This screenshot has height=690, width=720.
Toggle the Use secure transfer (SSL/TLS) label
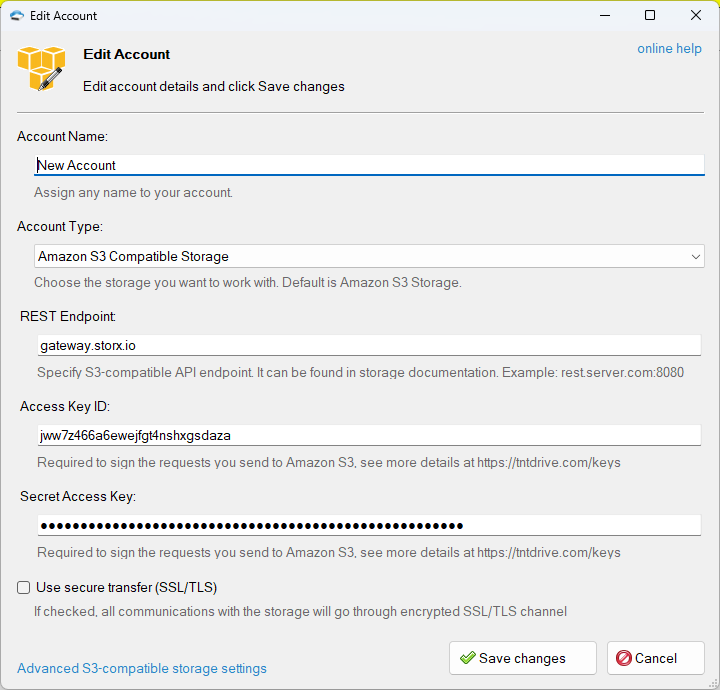126,587
